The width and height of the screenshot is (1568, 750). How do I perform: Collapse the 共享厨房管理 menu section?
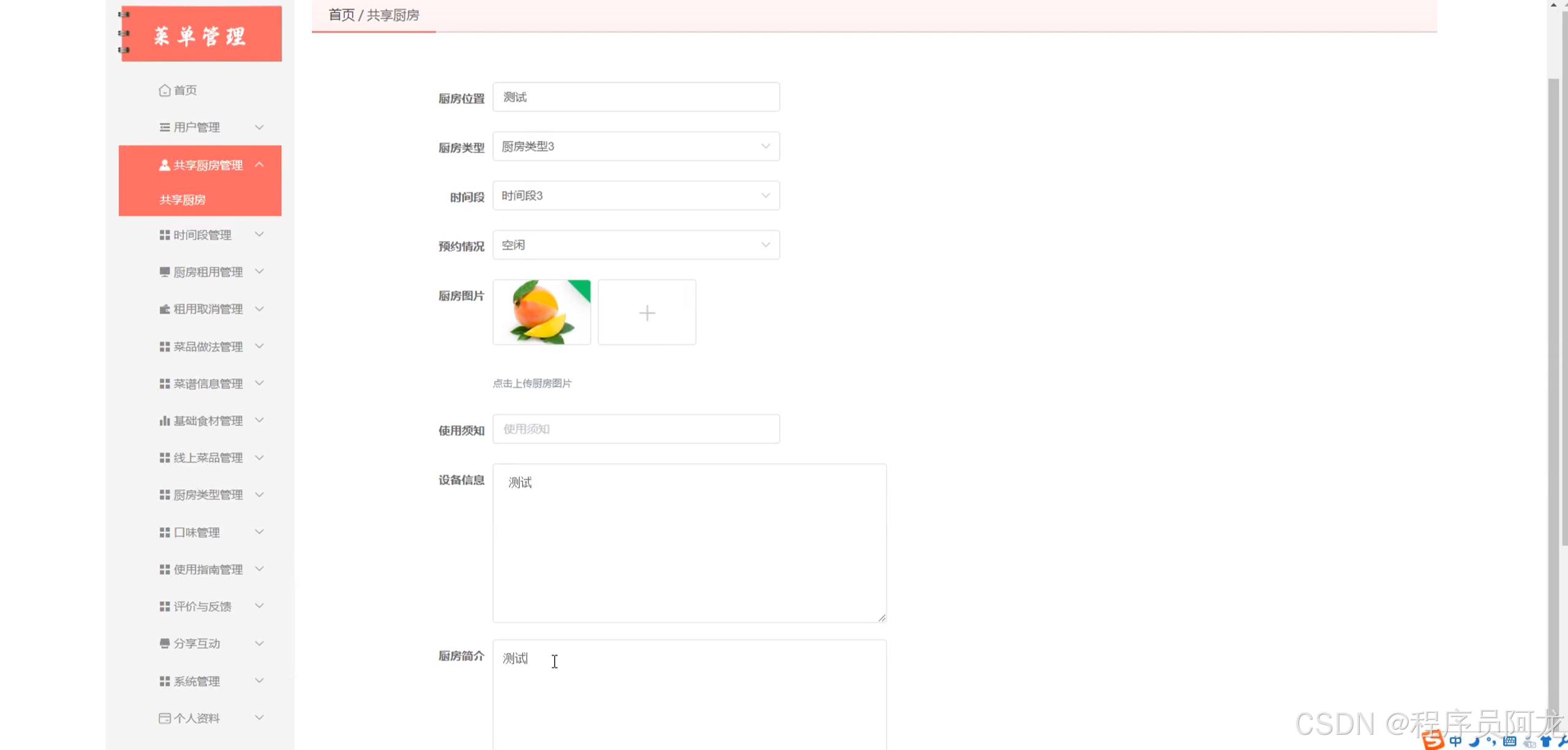259,165
